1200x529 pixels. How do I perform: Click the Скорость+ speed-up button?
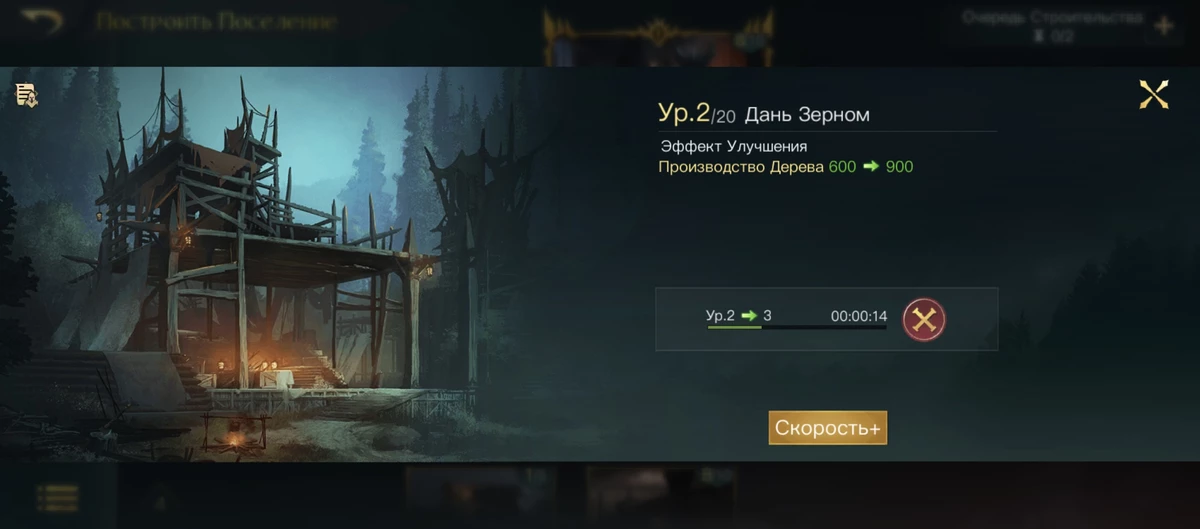[828, 428]
